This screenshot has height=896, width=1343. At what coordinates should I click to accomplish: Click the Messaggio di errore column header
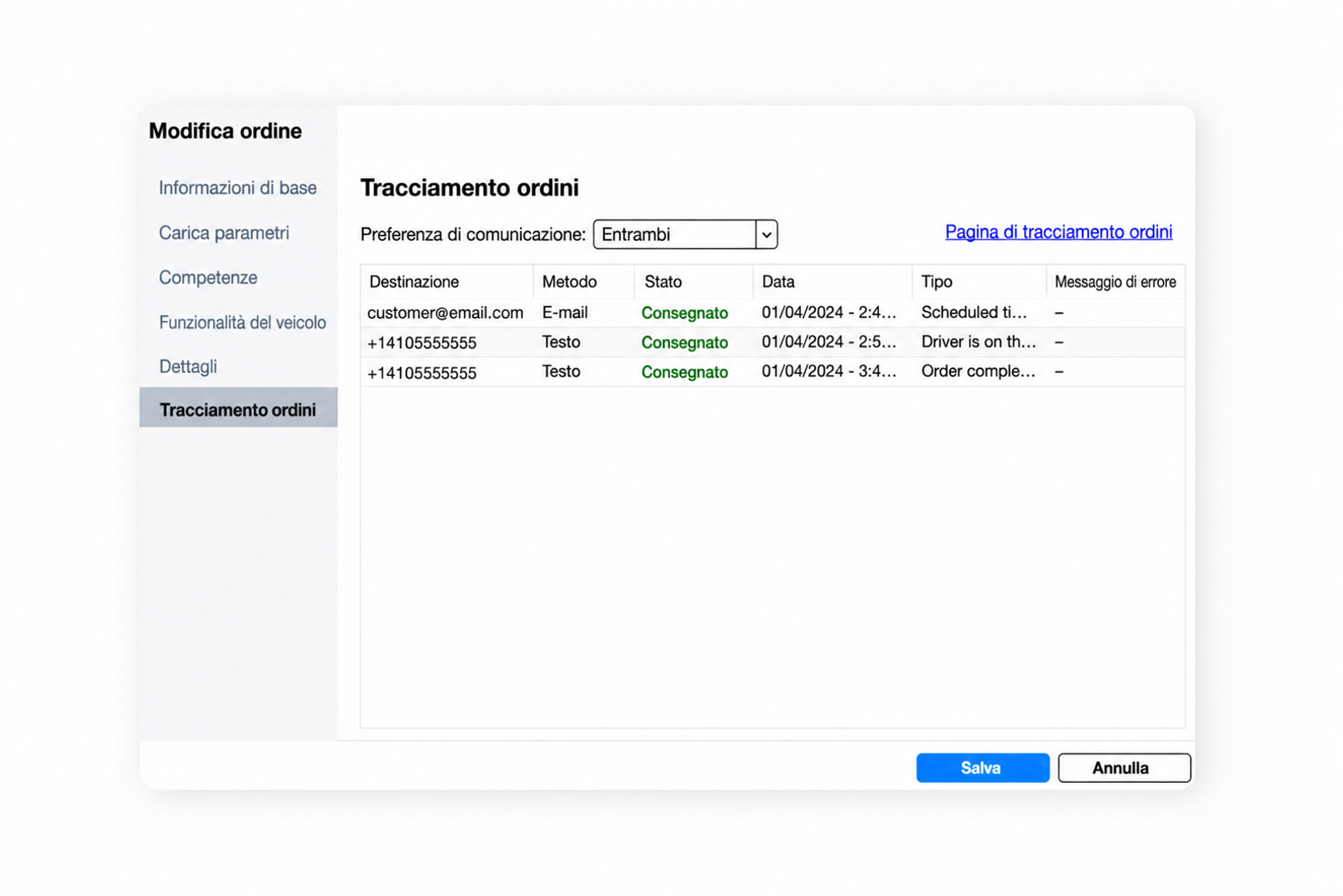[1115, 282]
